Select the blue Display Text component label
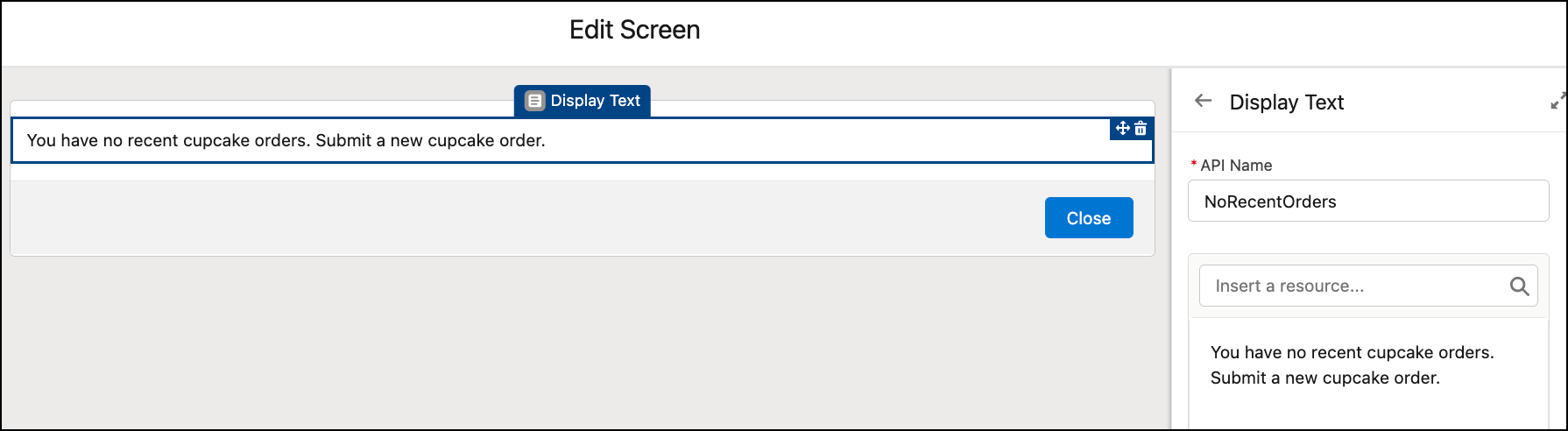This screenshot has width=1568, height=431. click(x=583, y=101)
